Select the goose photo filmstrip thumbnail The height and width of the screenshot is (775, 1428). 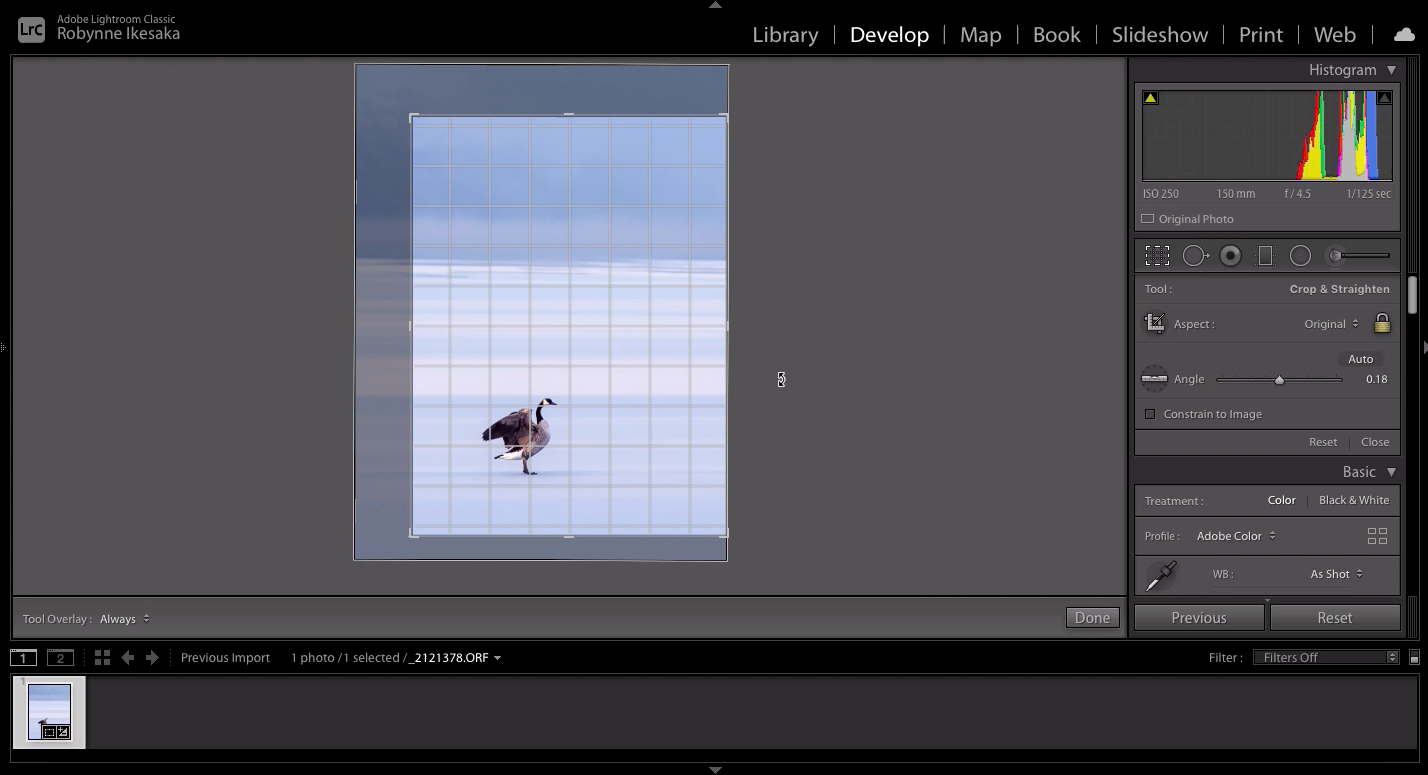point(49,712)
